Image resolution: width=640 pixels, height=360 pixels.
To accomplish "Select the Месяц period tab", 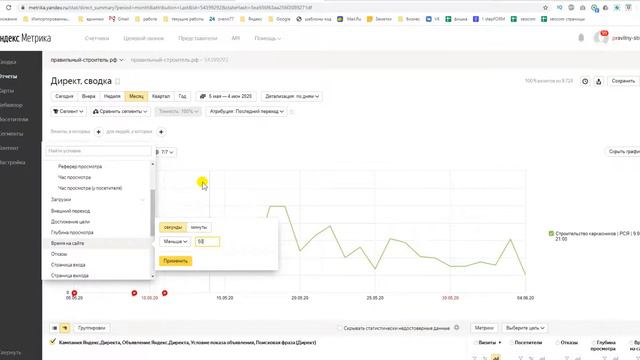I will pyautogui.click(x=136, y=96).
